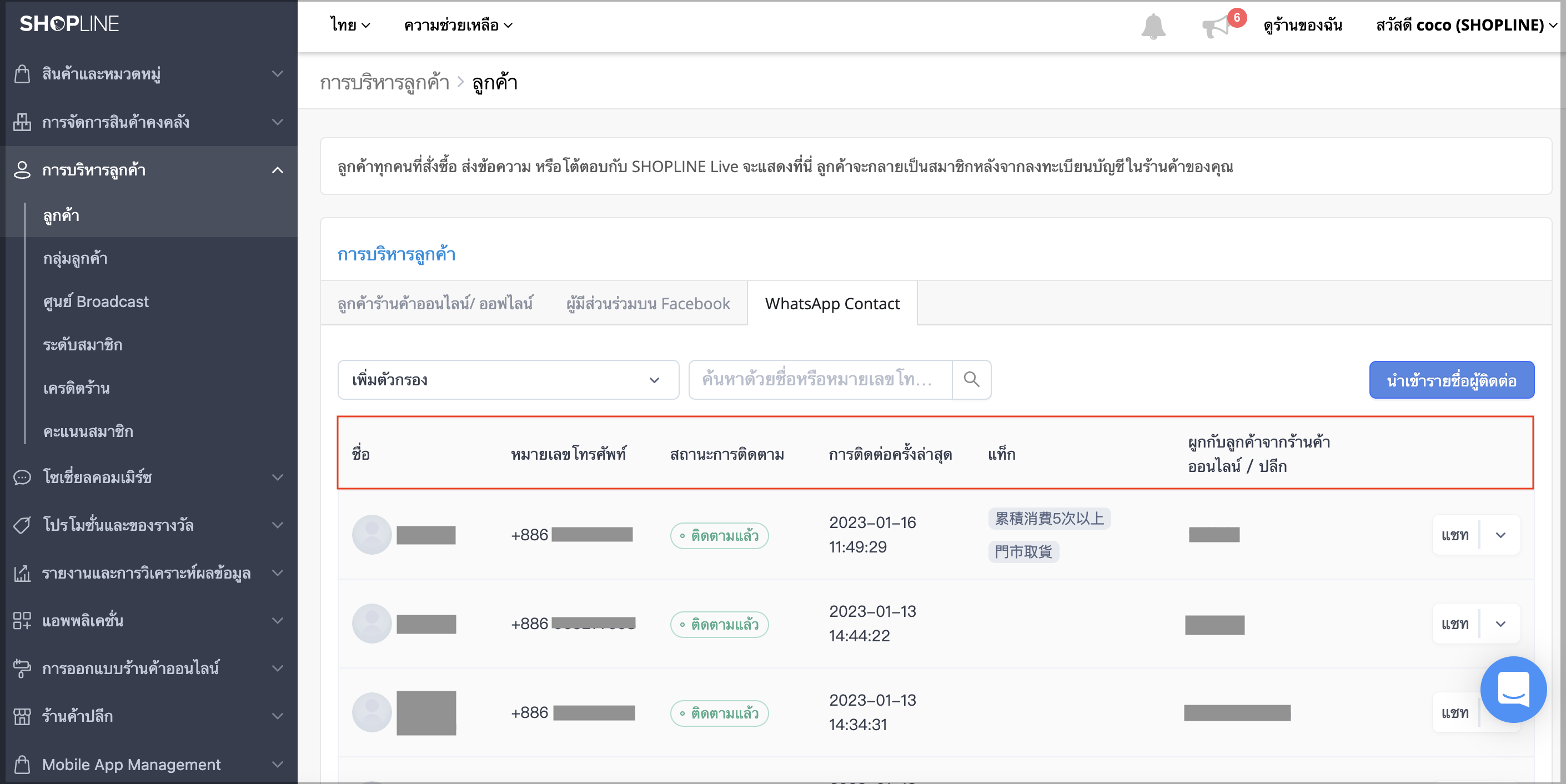Switch to ผู้มีส่วนร่วมบน Facebook tab
Screen dimensions: 1566x784
coord(648,303)
